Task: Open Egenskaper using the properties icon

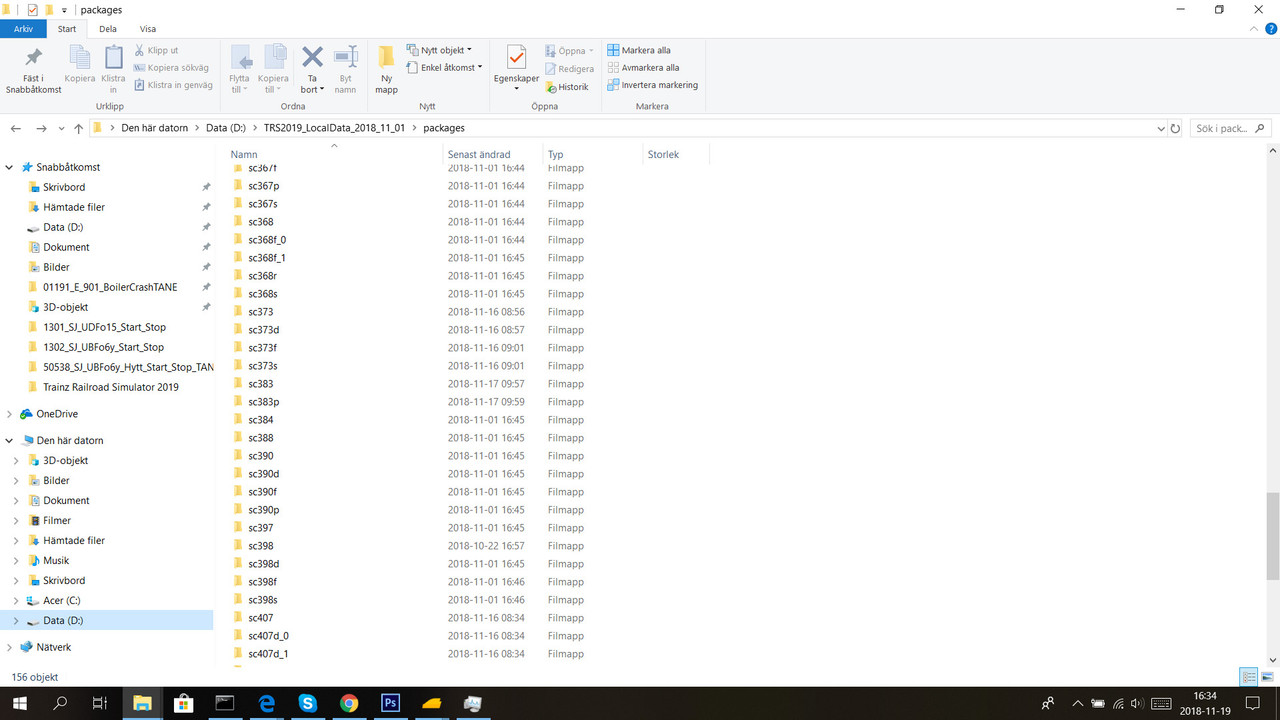Action: 516,60
